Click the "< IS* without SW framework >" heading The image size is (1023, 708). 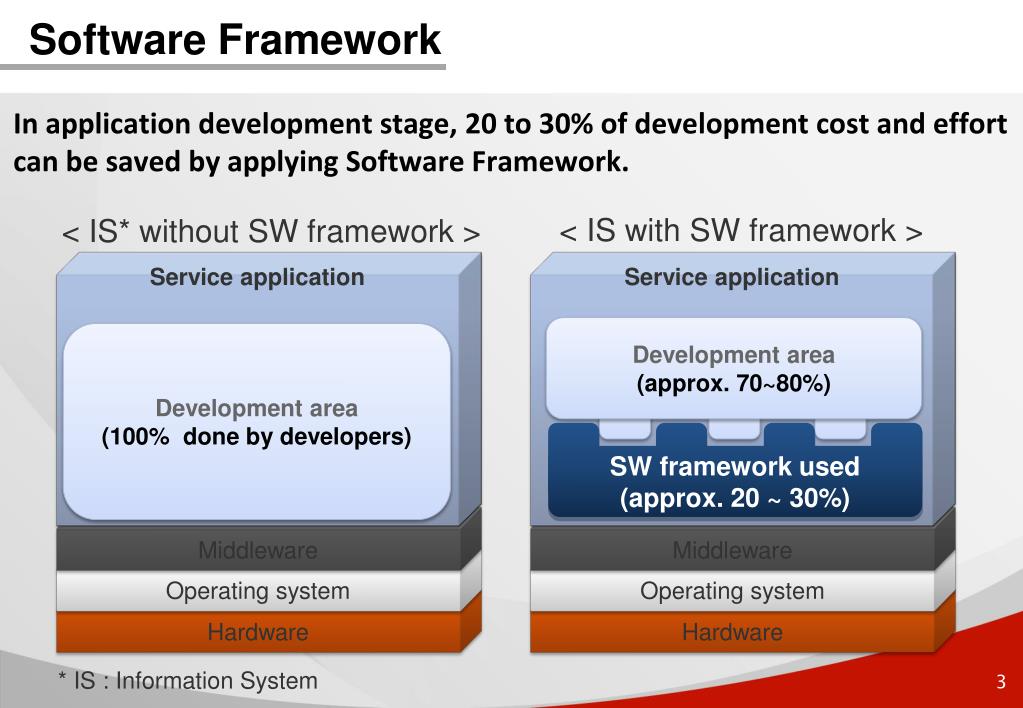click(x=271, y=232)
